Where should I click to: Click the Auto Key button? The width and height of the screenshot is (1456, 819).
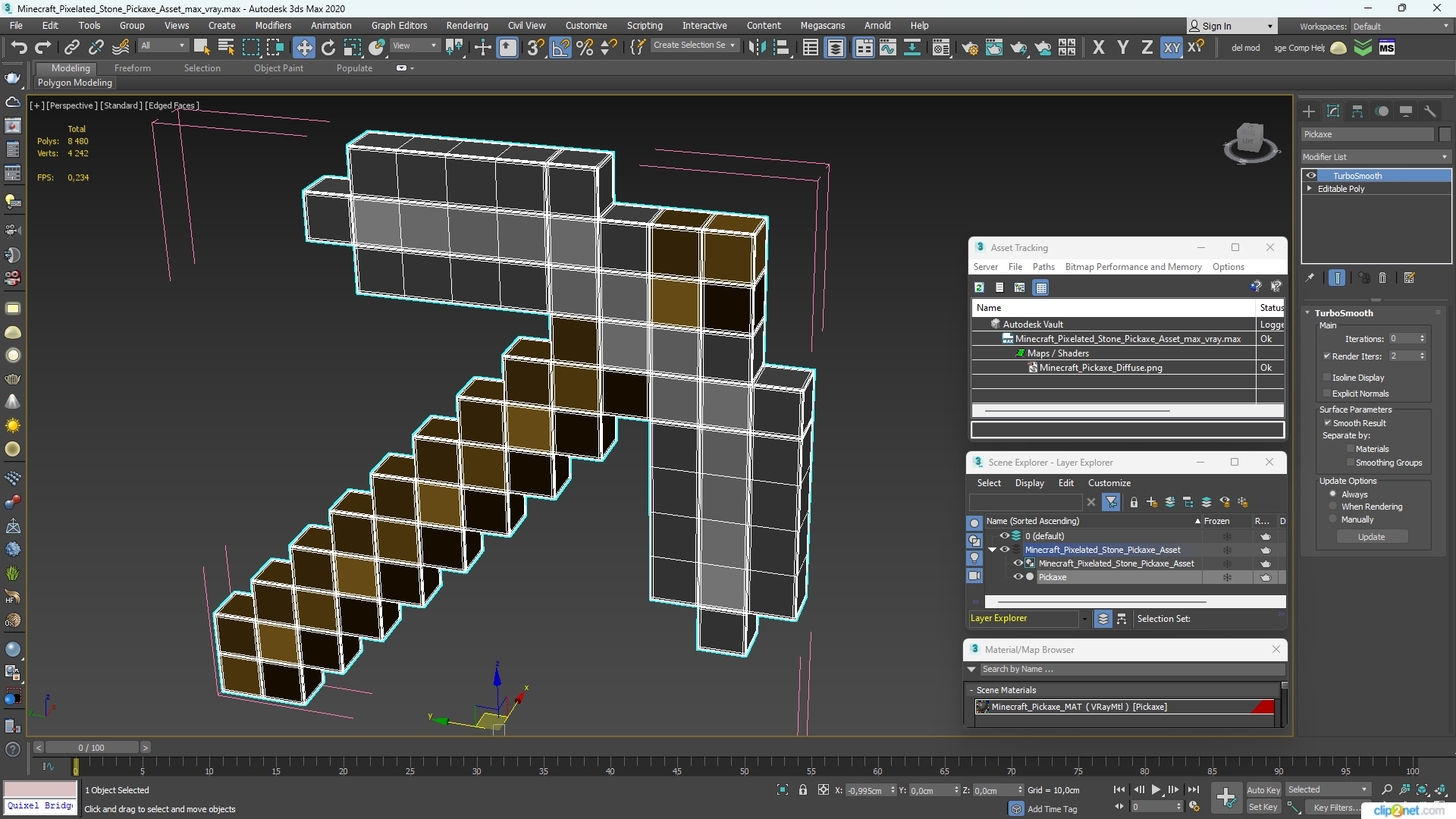pos(1263,790)
